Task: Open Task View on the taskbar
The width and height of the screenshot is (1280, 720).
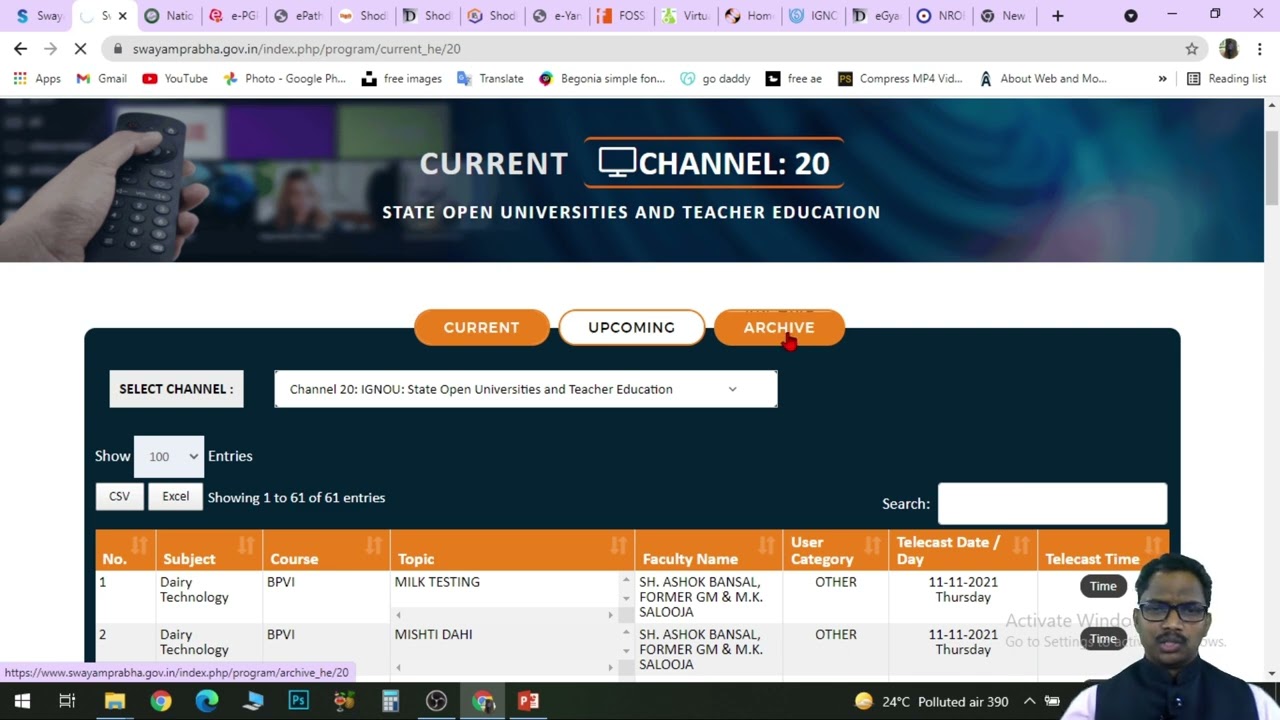Action: [67, 701]
